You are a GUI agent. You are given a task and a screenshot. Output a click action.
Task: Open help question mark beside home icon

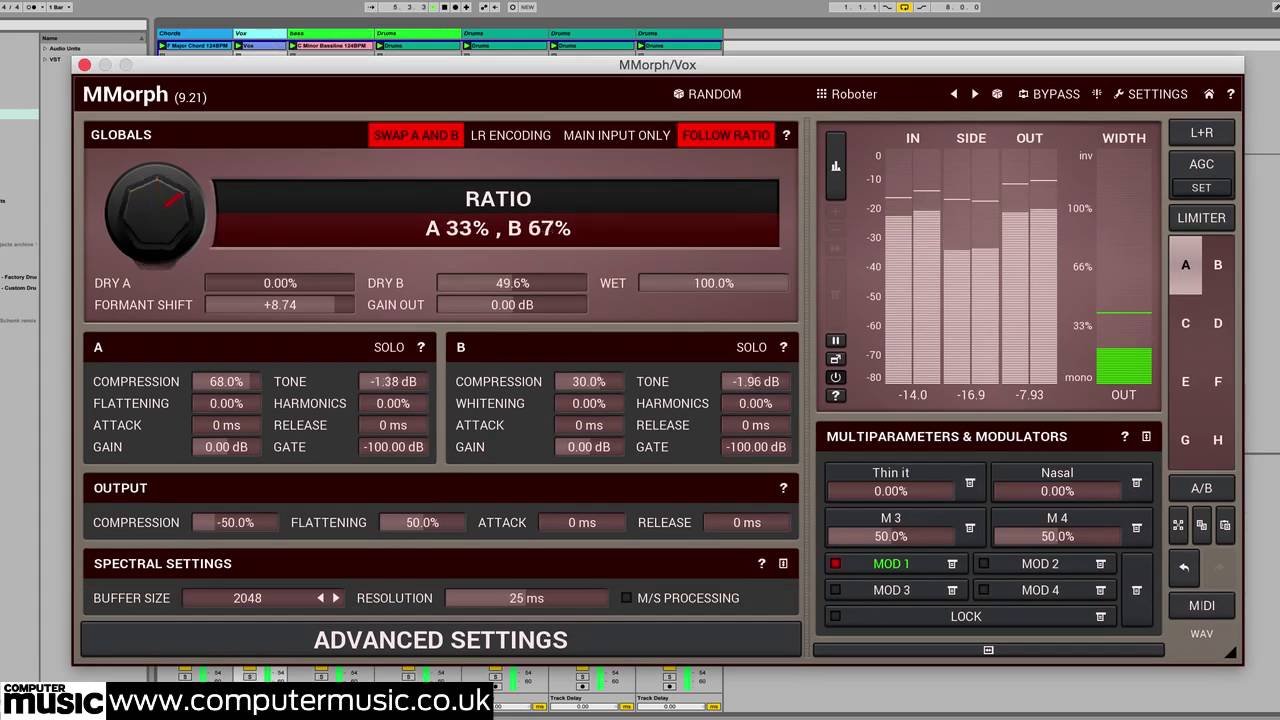click(x=1230, y=94)
